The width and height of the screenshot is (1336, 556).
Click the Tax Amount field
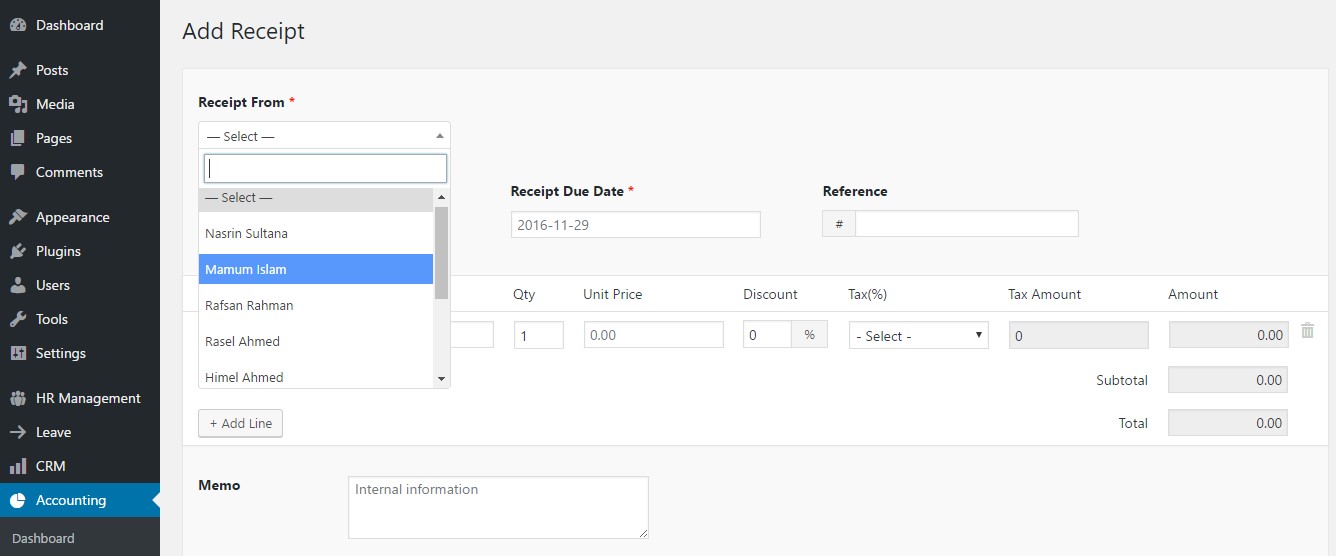(1078, 335)
